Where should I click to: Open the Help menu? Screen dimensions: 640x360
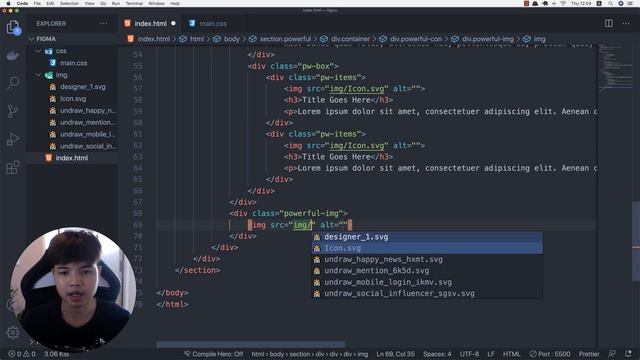pyautogui.click(x=175, y=3)
